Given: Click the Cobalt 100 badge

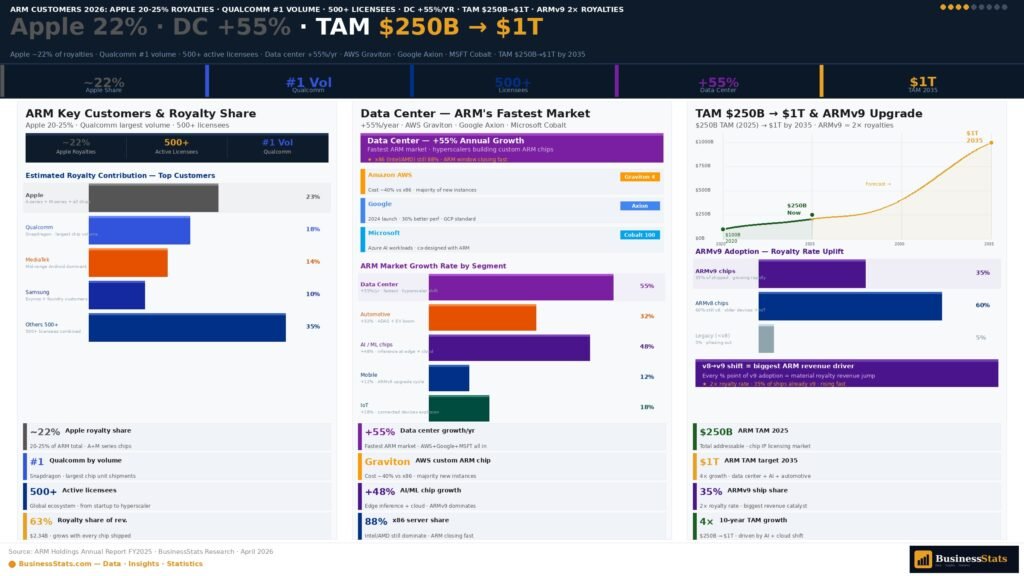Looking at the screenshot, I should coord(639,235).
